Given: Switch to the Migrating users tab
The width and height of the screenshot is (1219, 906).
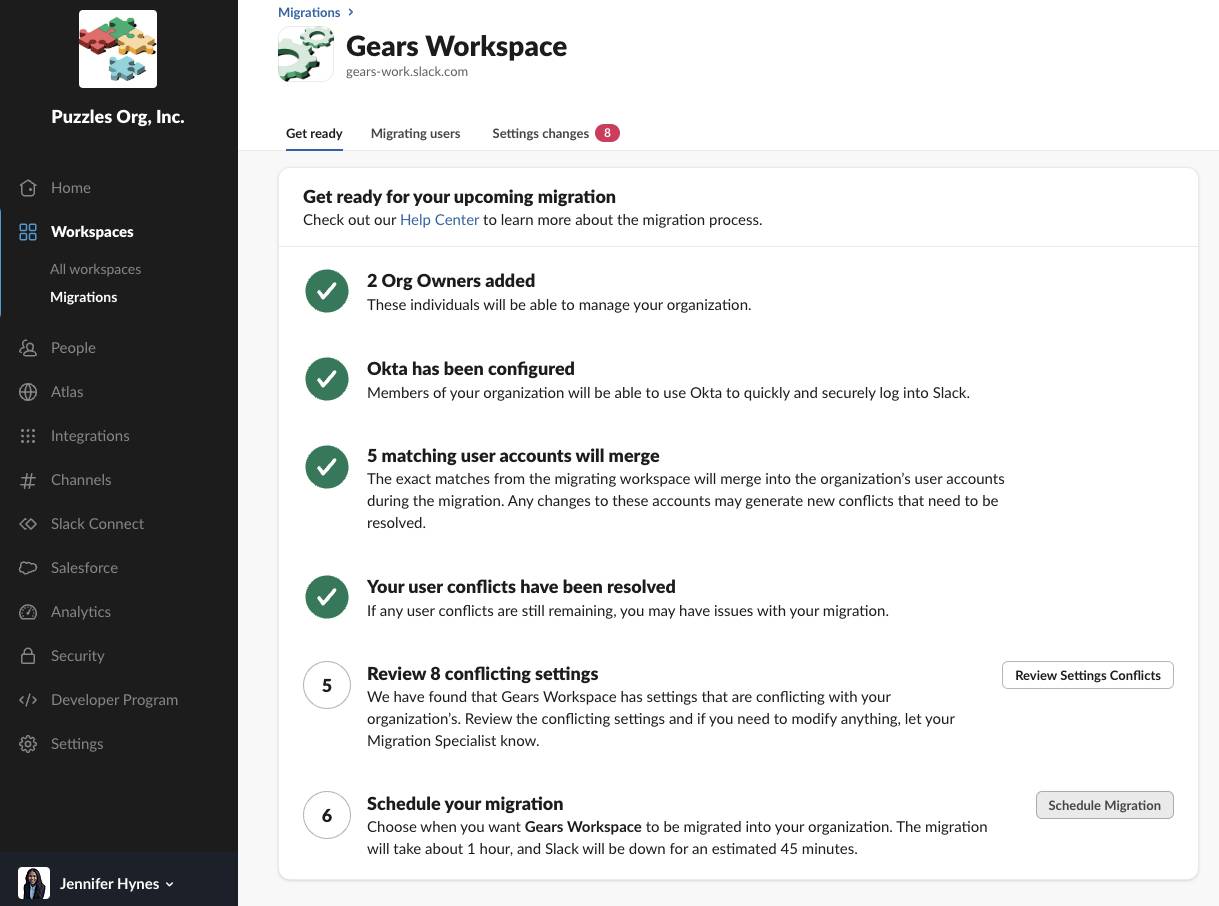Looking at the screenshot, I should click(x=415, y=133).
